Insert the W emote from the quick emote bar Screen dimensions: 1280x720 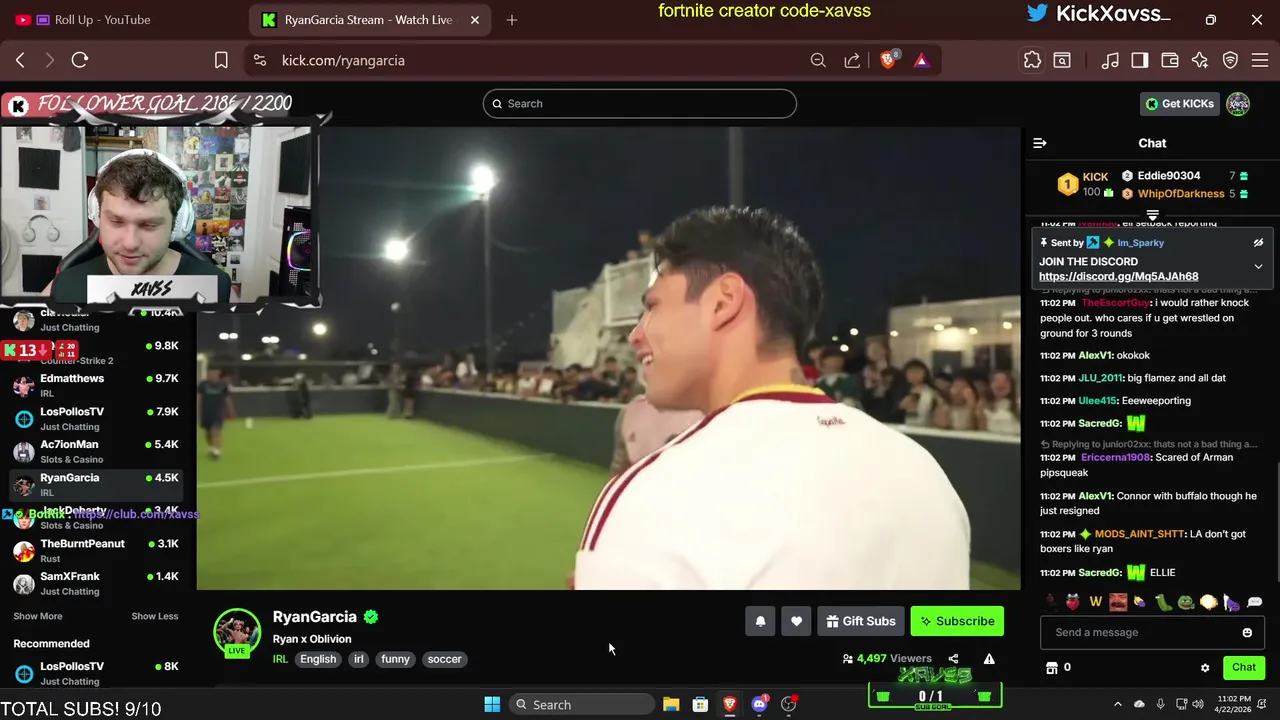1095,601
